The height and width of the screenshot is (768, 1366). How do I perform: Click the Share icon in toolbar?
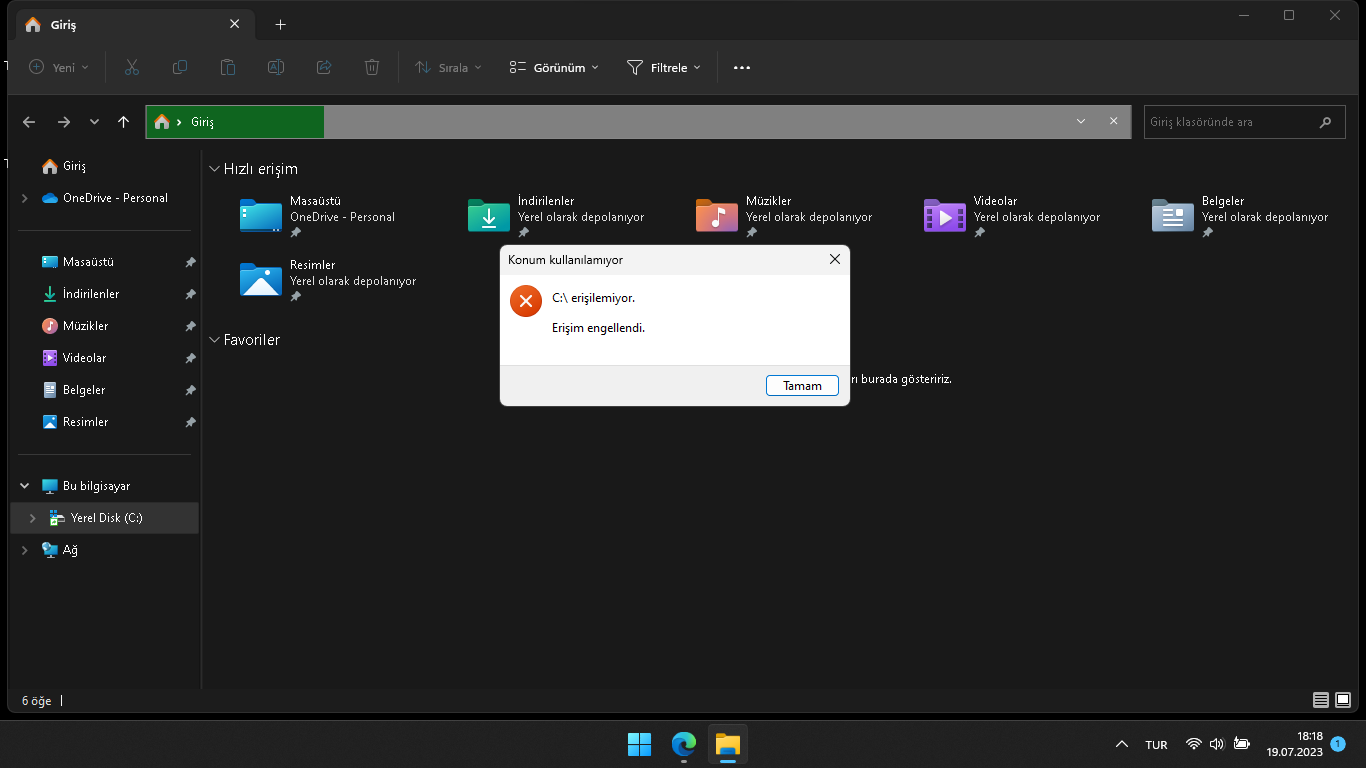(x=324, y=67)
